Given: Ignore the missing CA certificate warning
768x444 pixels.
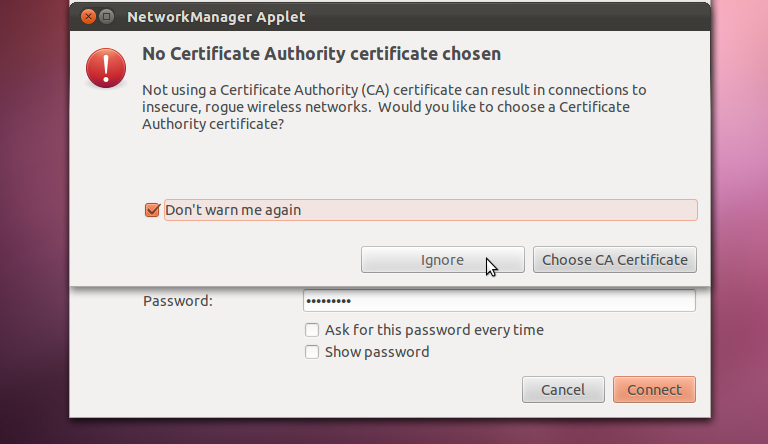Looking at the screenshot, I should click(x=443, y=260).
